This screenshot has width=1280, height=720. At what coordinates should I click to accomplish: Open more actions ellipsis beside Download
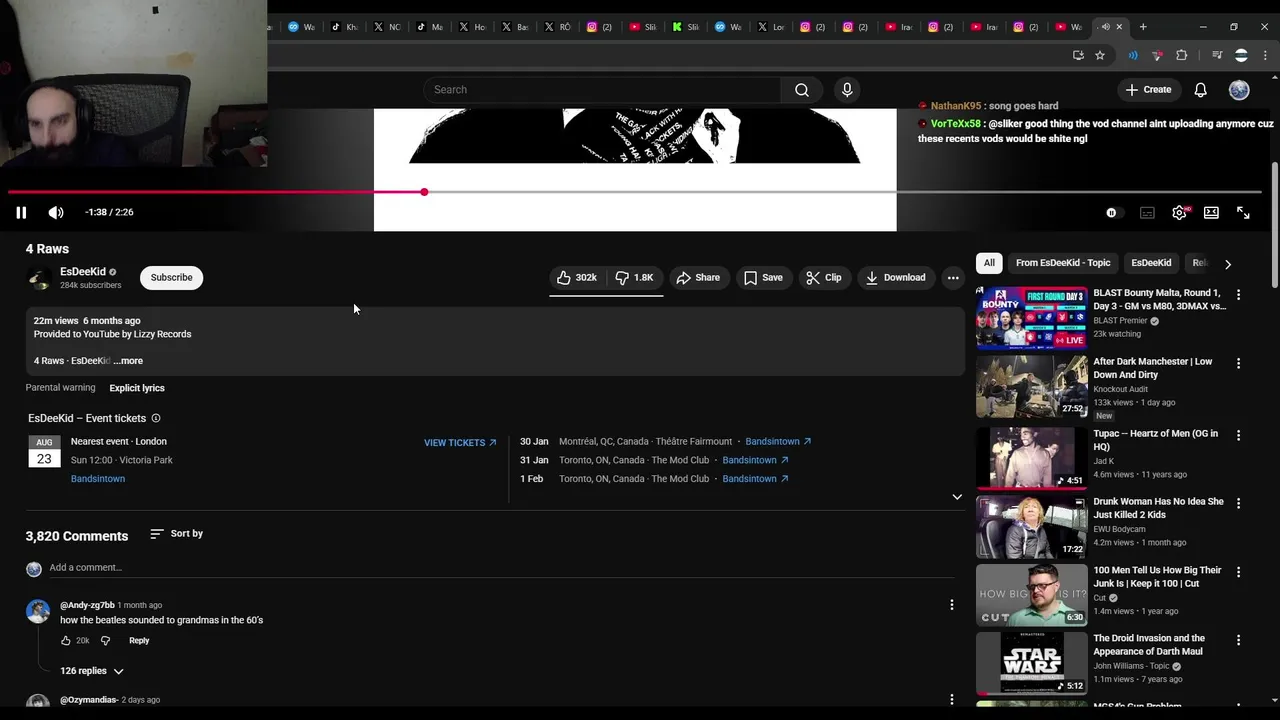[953, 277]
